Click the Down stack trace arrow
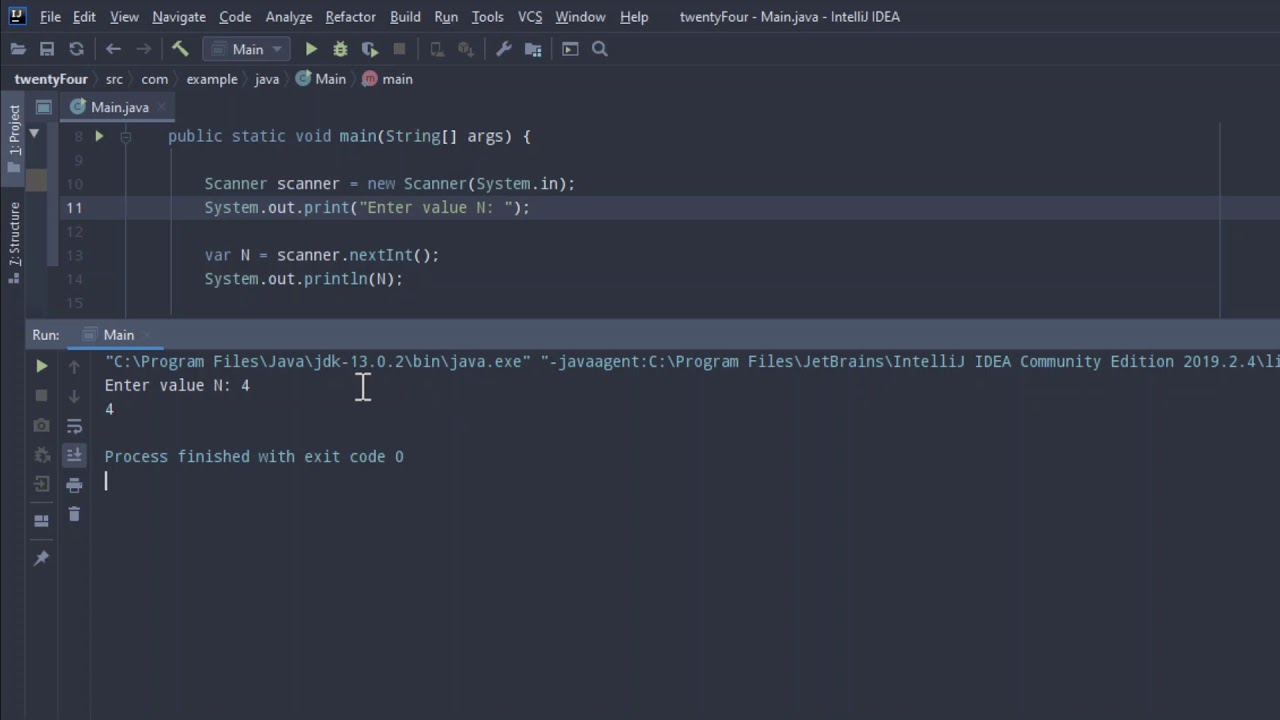 tap(74, 396)
